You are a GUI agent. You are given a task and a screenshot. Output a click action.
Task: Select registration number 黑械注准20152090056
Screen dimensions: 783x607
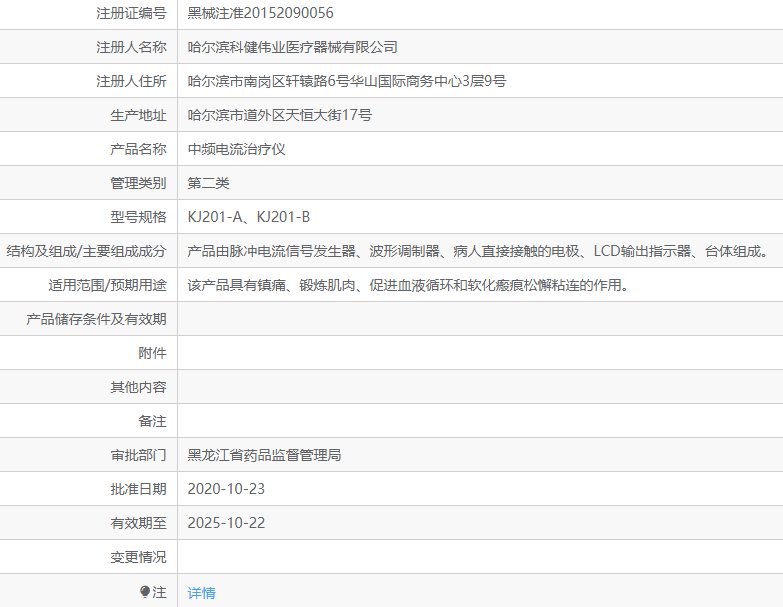click(260, 13)
